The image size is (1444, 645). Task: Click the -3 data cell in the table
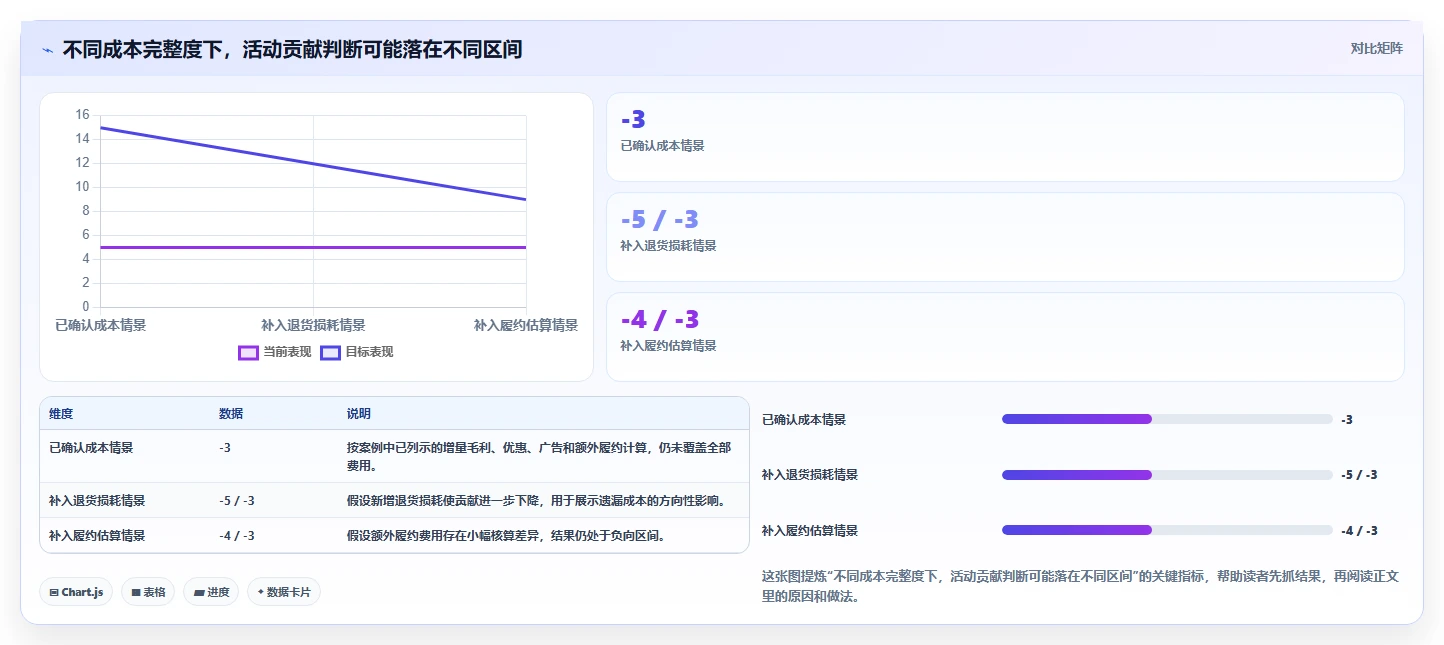[225, 448]
